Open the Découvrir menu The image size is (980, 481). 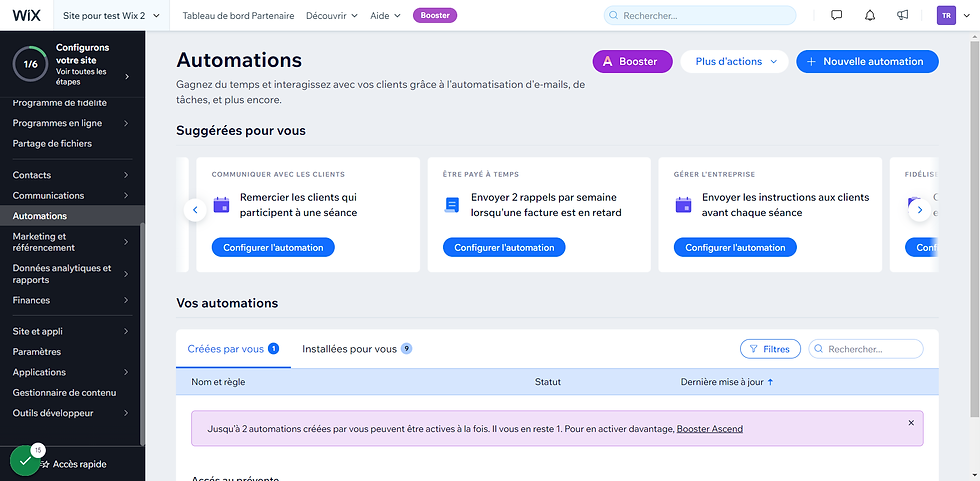332,16
